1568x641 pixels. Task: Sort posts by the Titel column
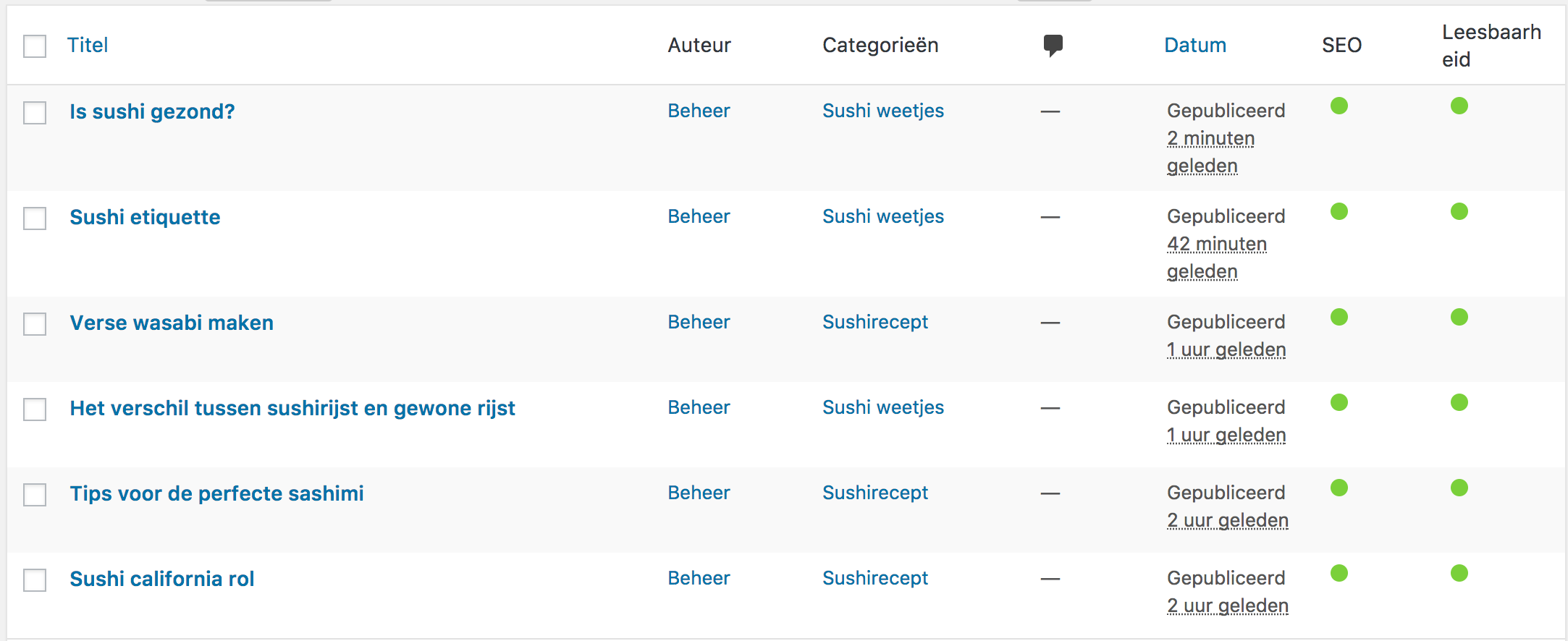(x=88, y=45)
